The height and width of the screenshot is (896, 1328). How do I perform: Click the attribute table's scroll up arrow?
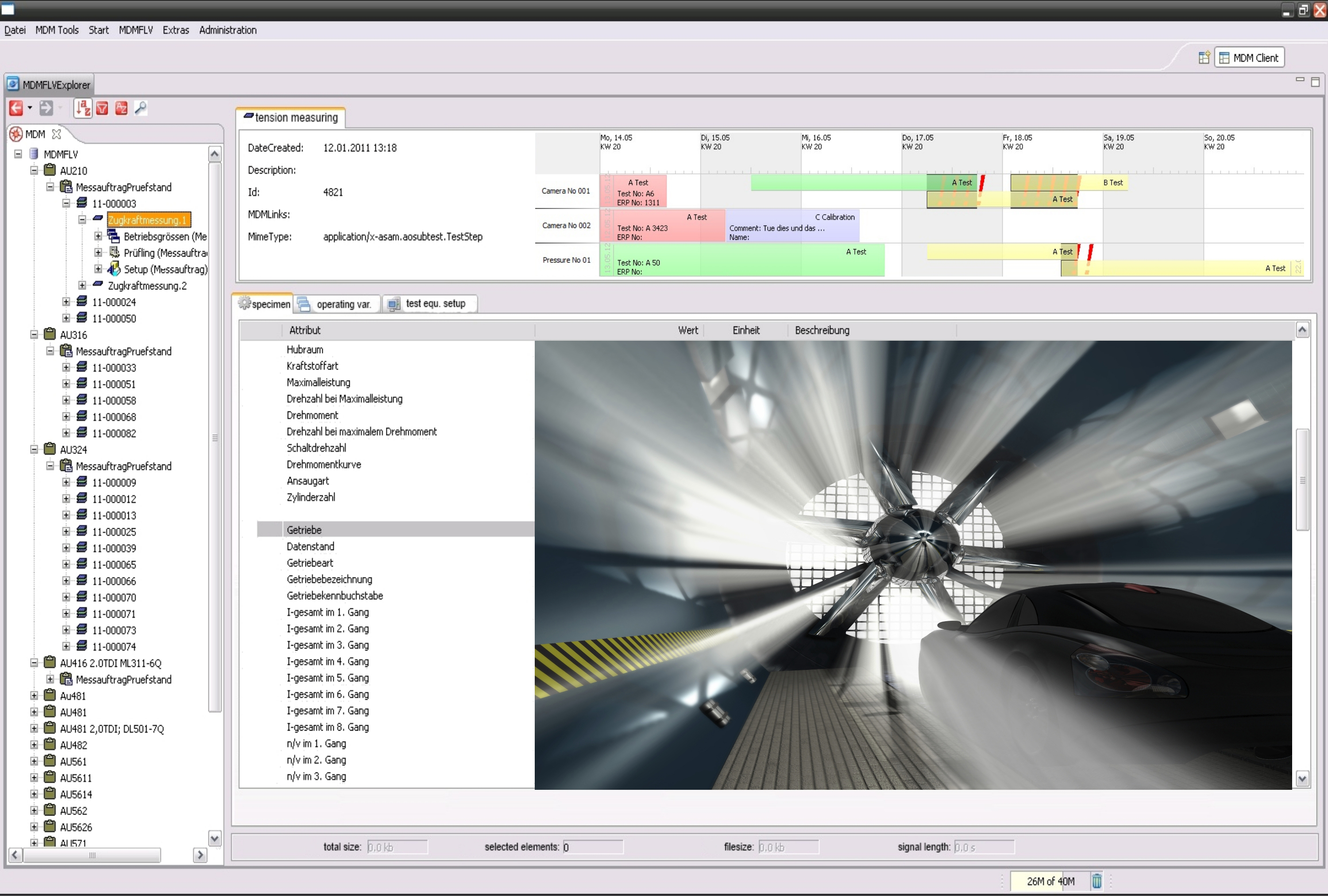click(1302, 330)
